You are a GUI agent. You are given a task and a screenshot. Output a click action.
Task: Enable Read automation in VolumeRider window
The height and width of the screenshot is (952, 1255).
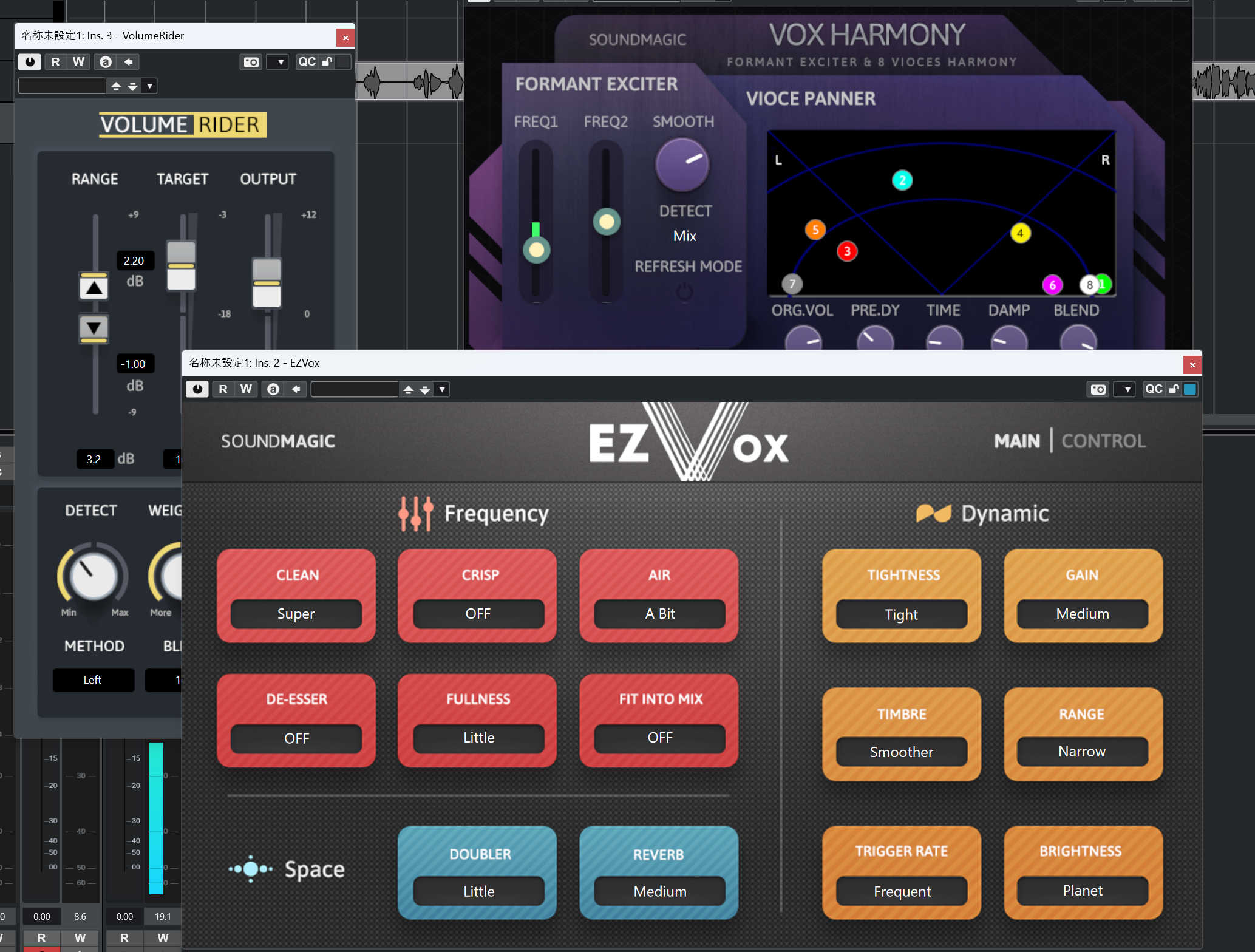[x=55, y=61]
